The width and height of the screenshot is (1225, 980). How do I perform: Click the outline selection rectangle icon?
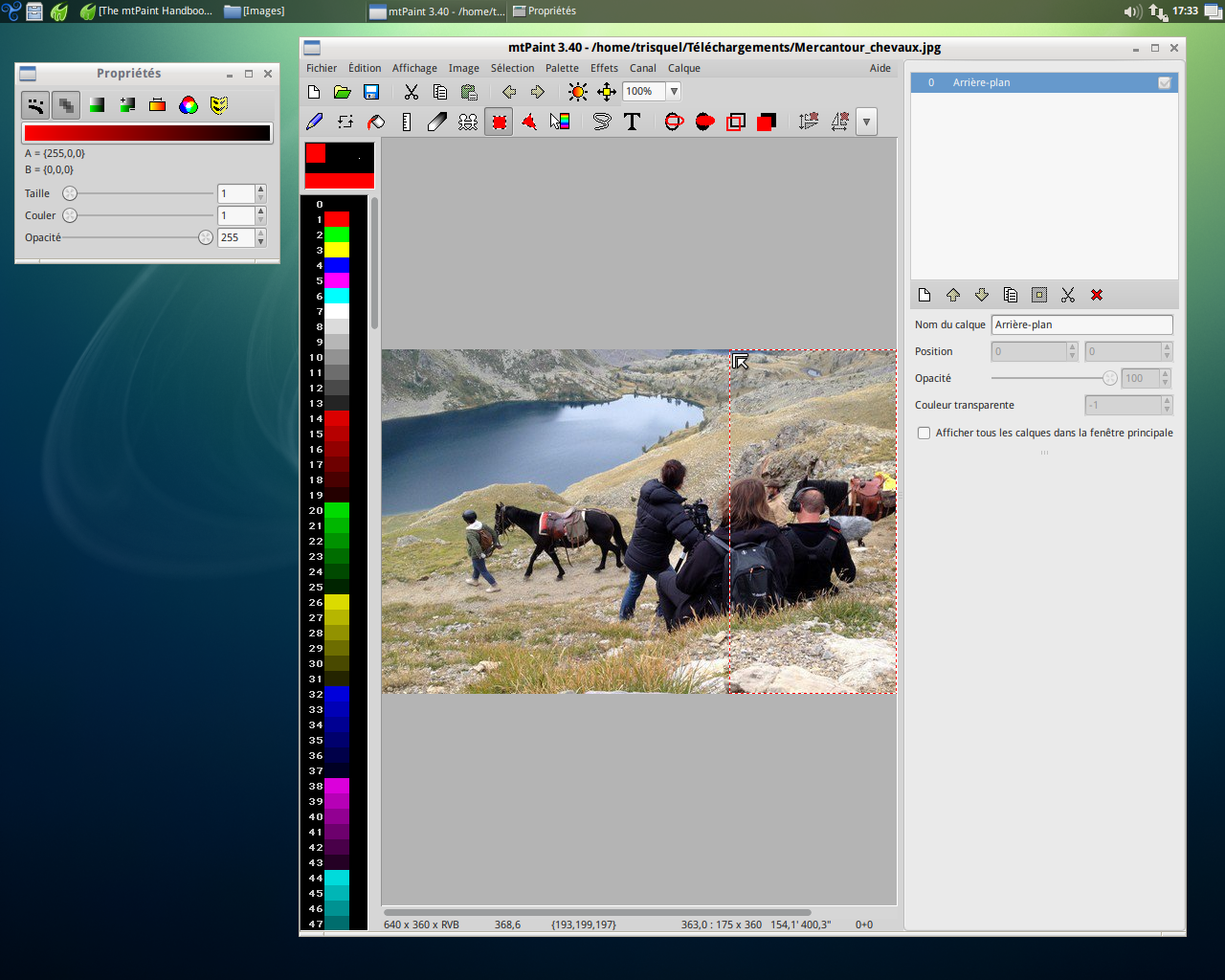coord(736,122)
